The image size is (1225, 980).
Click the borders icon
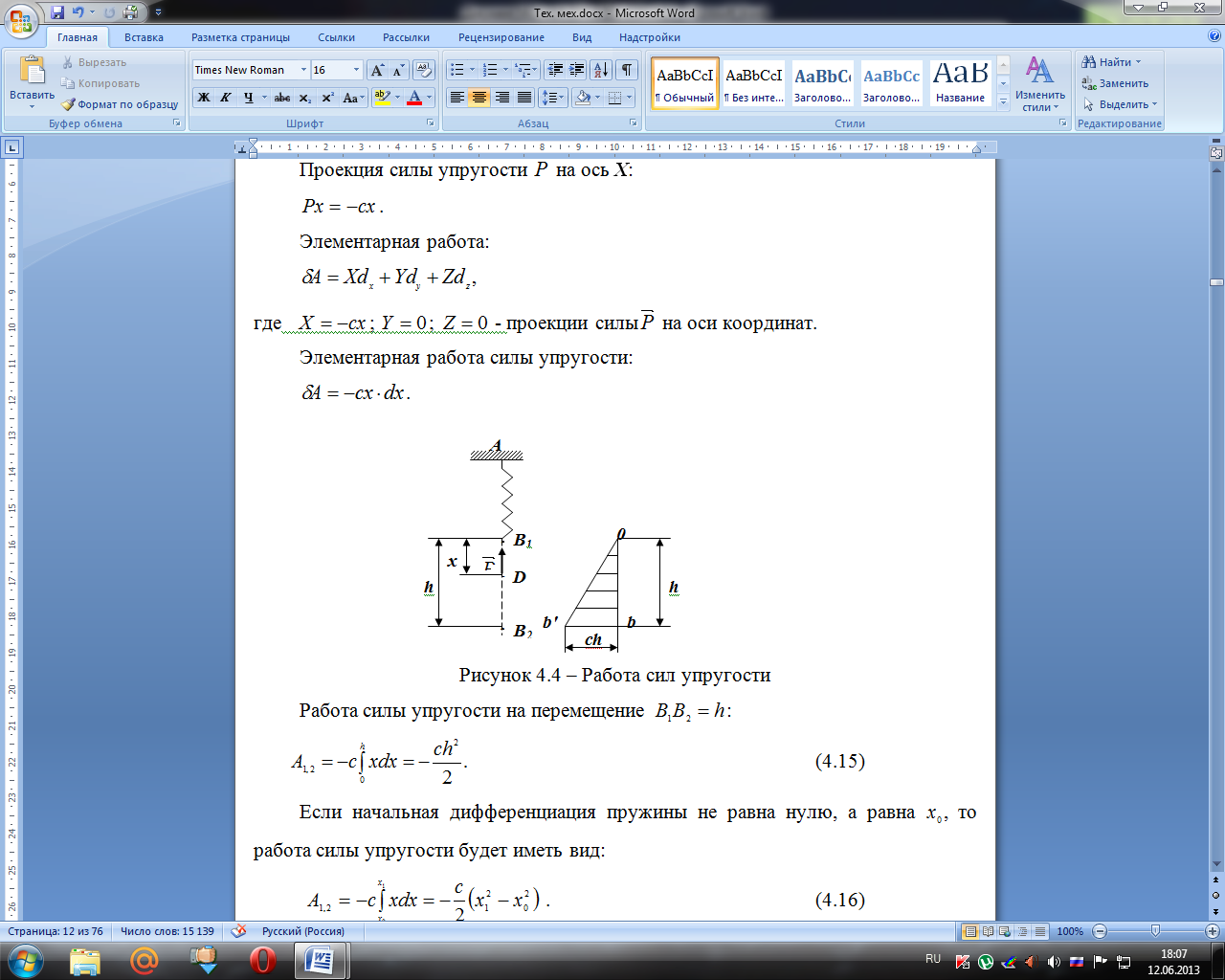614,98
